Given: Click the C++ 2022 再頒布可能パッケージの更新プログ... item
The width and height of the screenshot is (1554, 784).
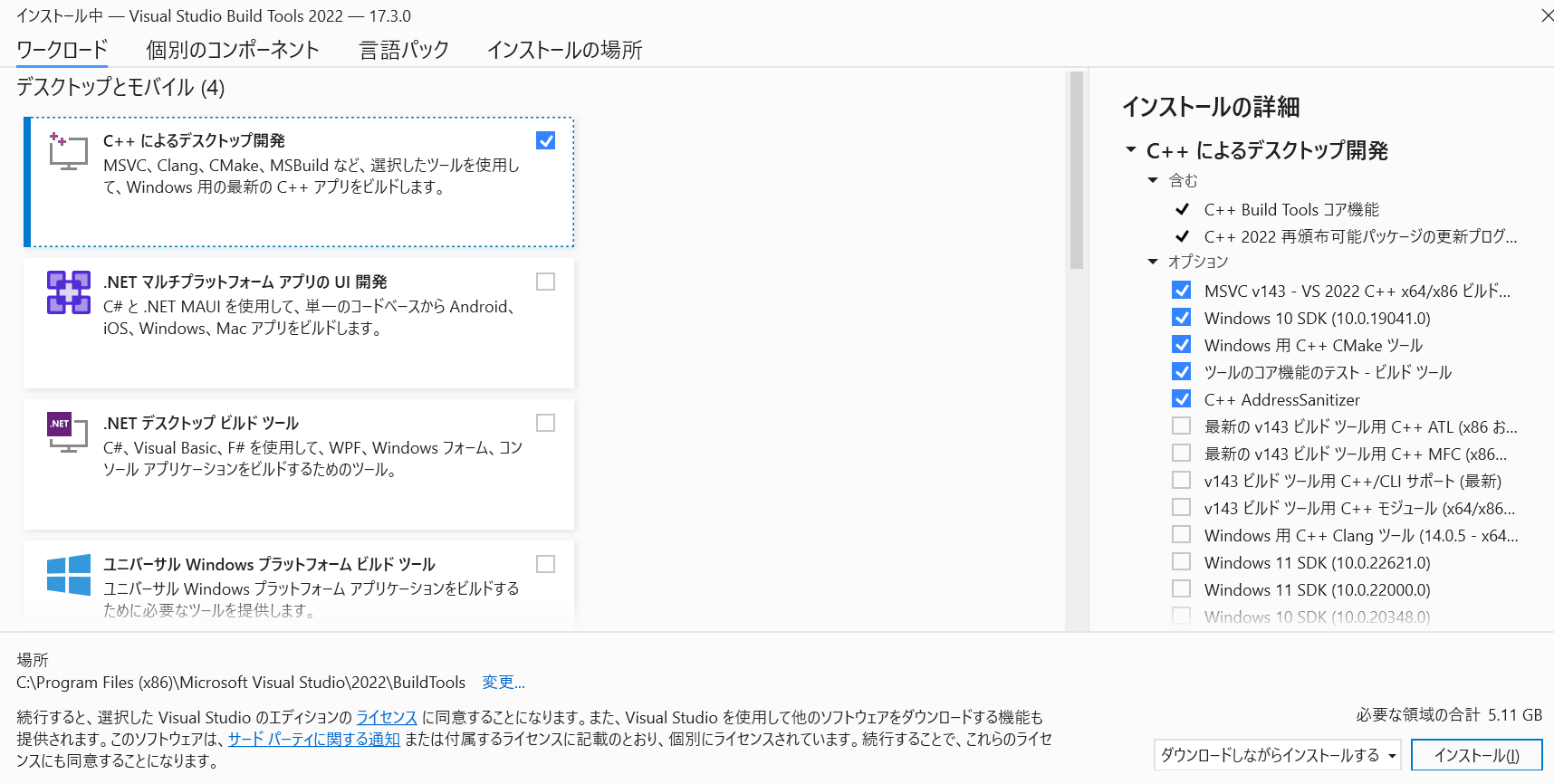Looking at the screenshot, I should [1360, 236].
